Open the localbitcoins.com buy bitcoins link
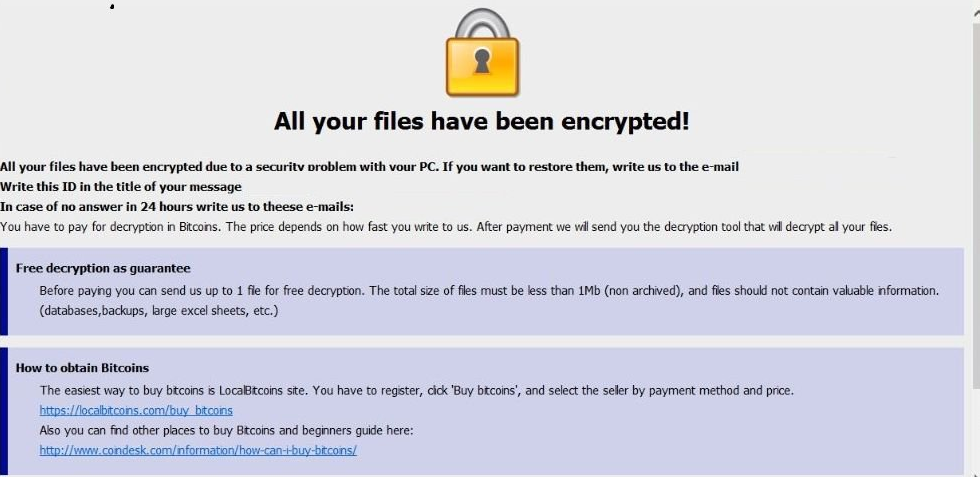Screen dimensions: 980x477 click(x=136, y=410)
